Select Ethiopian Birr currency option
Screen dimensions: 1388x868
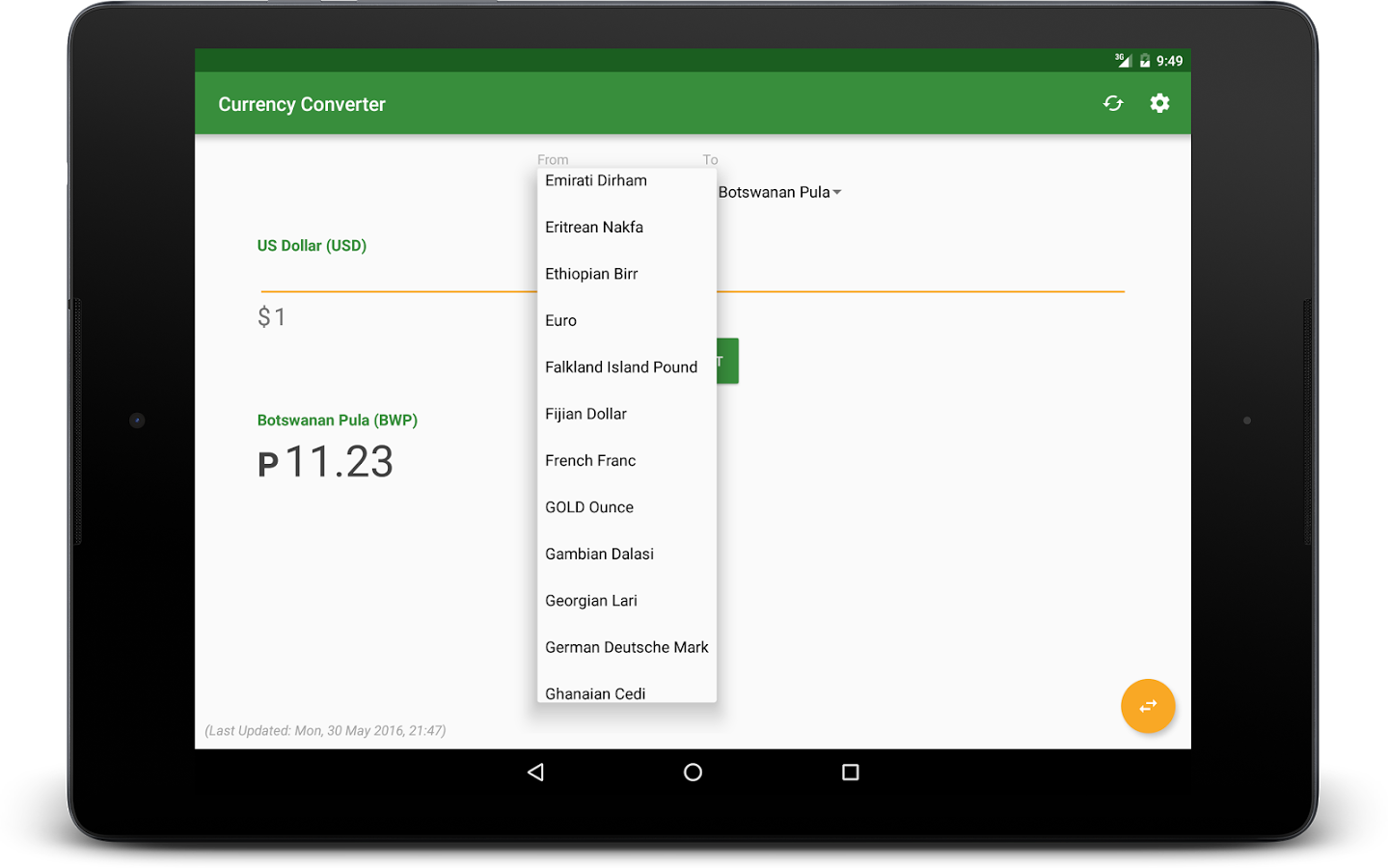tap(591, 273)
